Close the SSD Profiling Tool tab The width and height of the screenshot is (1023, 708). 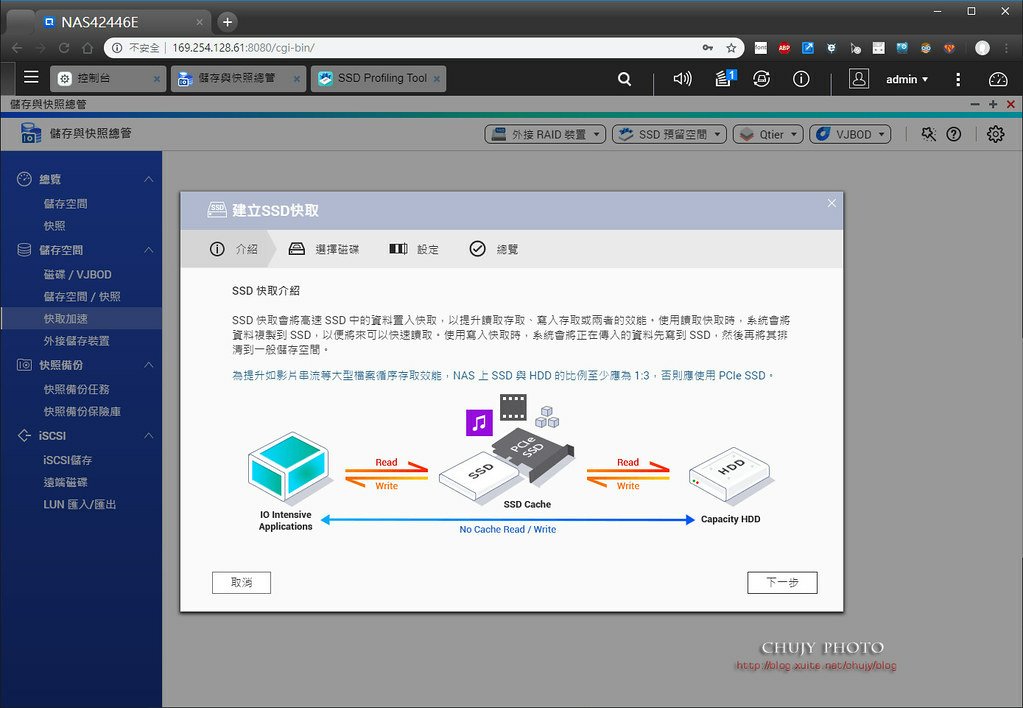(x=436, y=79)
